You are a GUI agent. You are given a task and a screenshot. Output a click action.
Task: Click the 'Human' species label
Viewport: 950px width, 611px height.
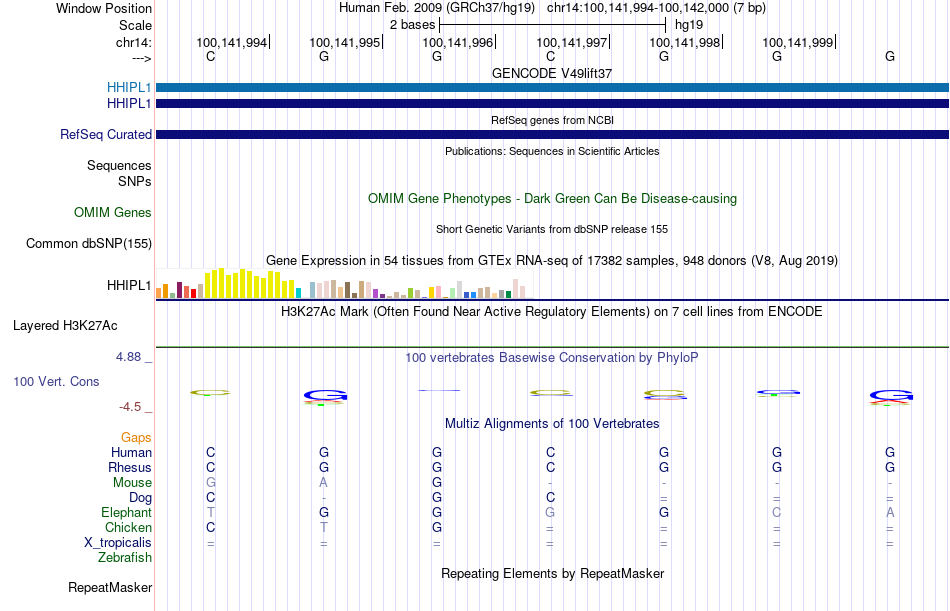pos(131,453)
